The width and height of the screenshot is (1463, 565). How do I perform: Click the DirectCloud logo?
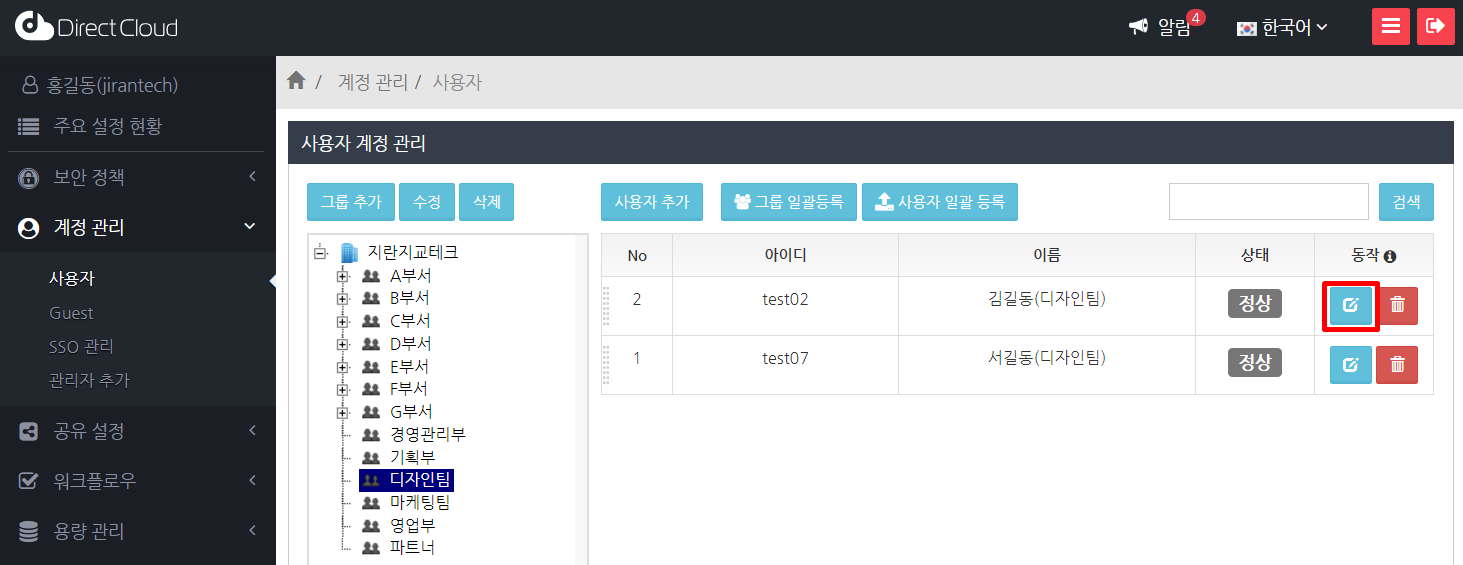point(96,27)
